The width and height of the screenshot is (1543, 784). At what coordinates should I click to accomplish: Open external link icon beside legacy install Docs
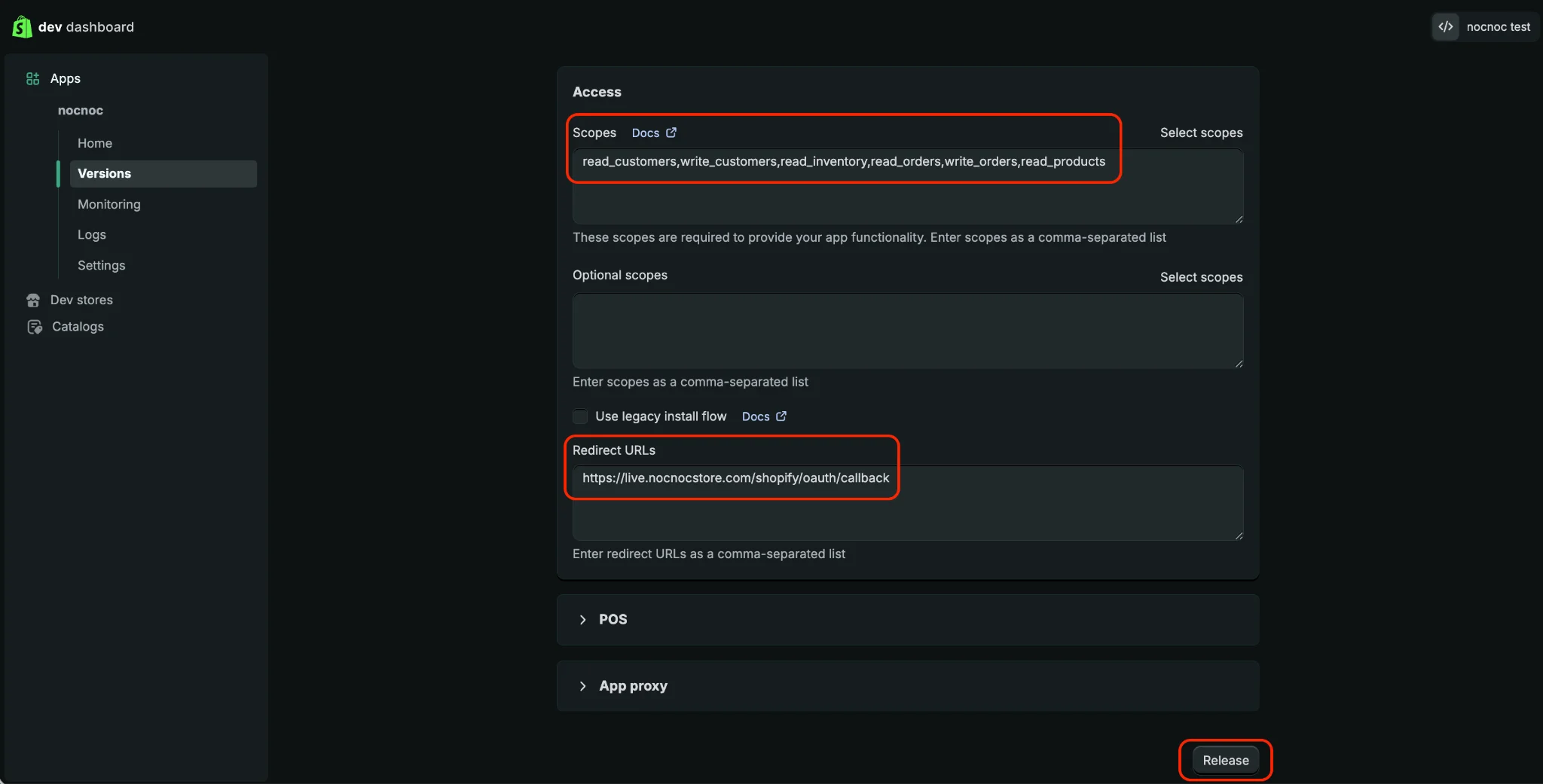tap(781, 416)
